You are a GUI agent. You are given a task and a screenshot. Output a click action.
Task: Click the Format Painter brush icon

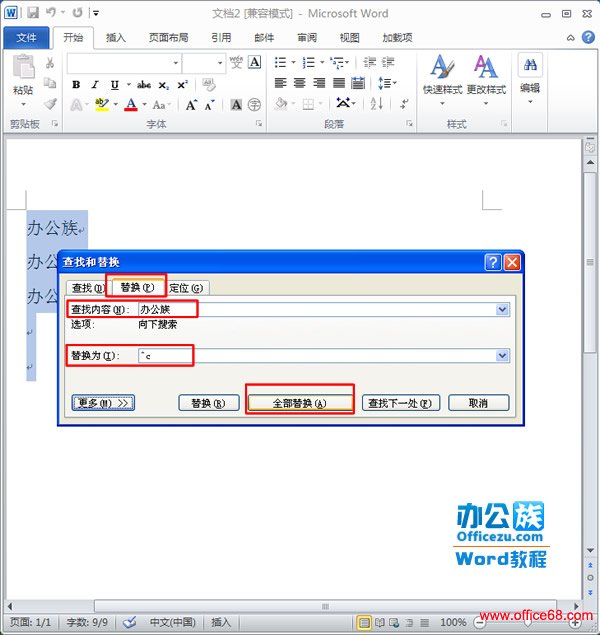click(x=50, y=104)
